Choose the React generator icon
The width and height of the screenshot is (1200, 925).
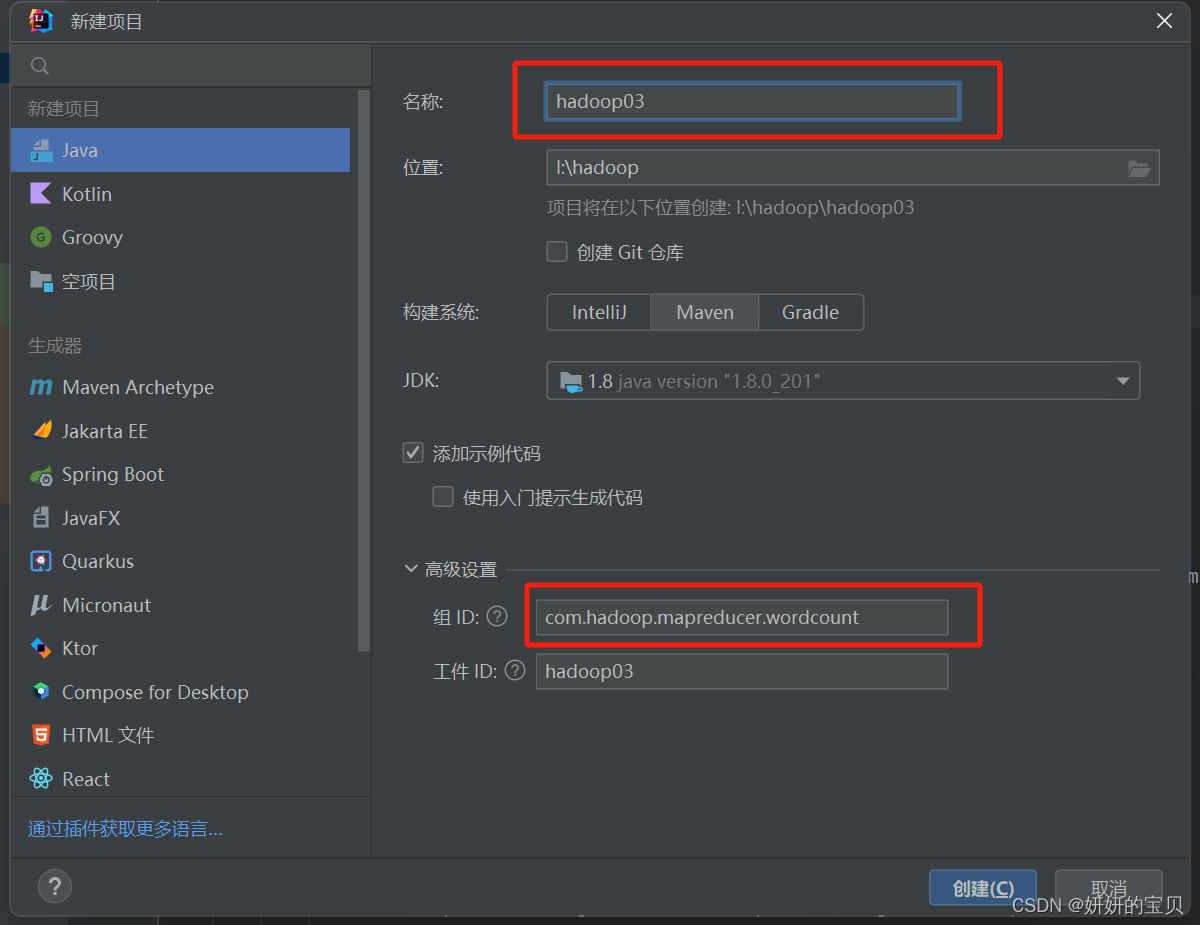click(41, 779)
